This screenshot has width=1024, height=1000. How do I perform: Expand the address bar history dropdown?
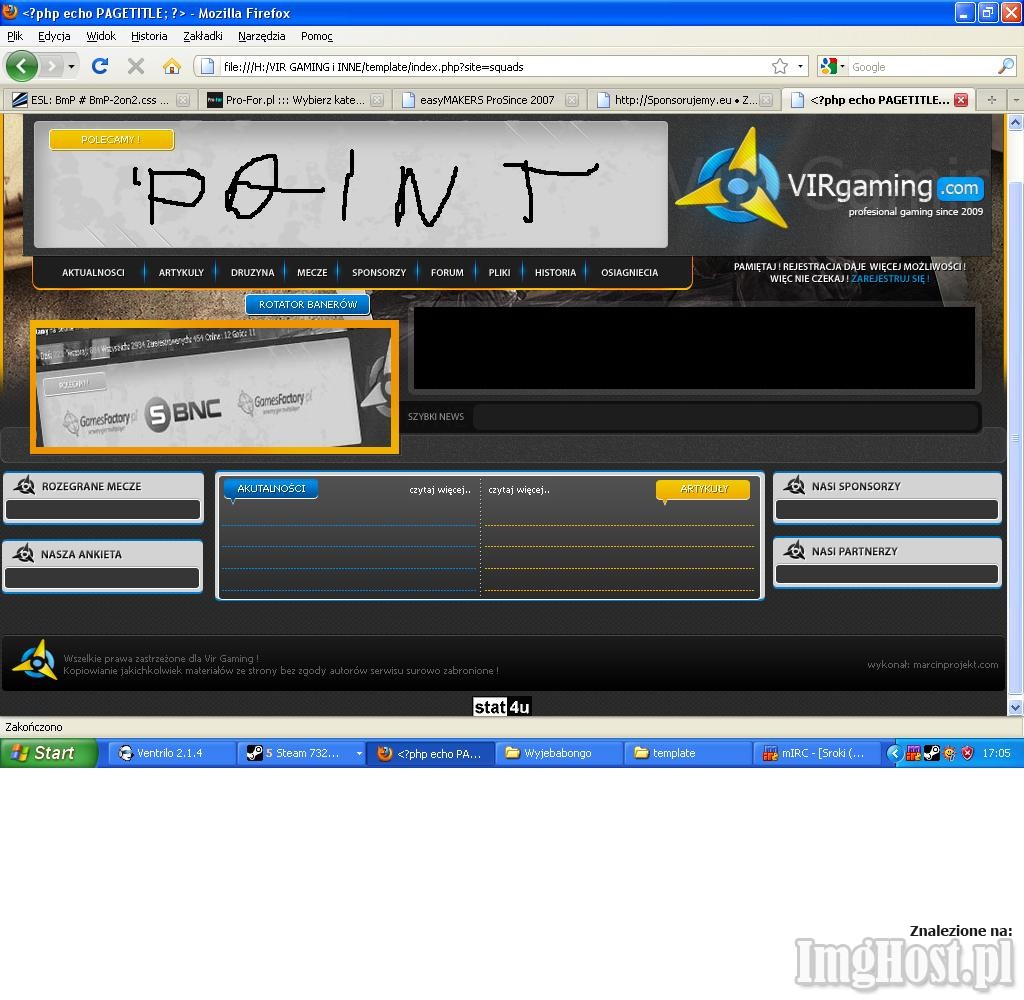(800, 66)
